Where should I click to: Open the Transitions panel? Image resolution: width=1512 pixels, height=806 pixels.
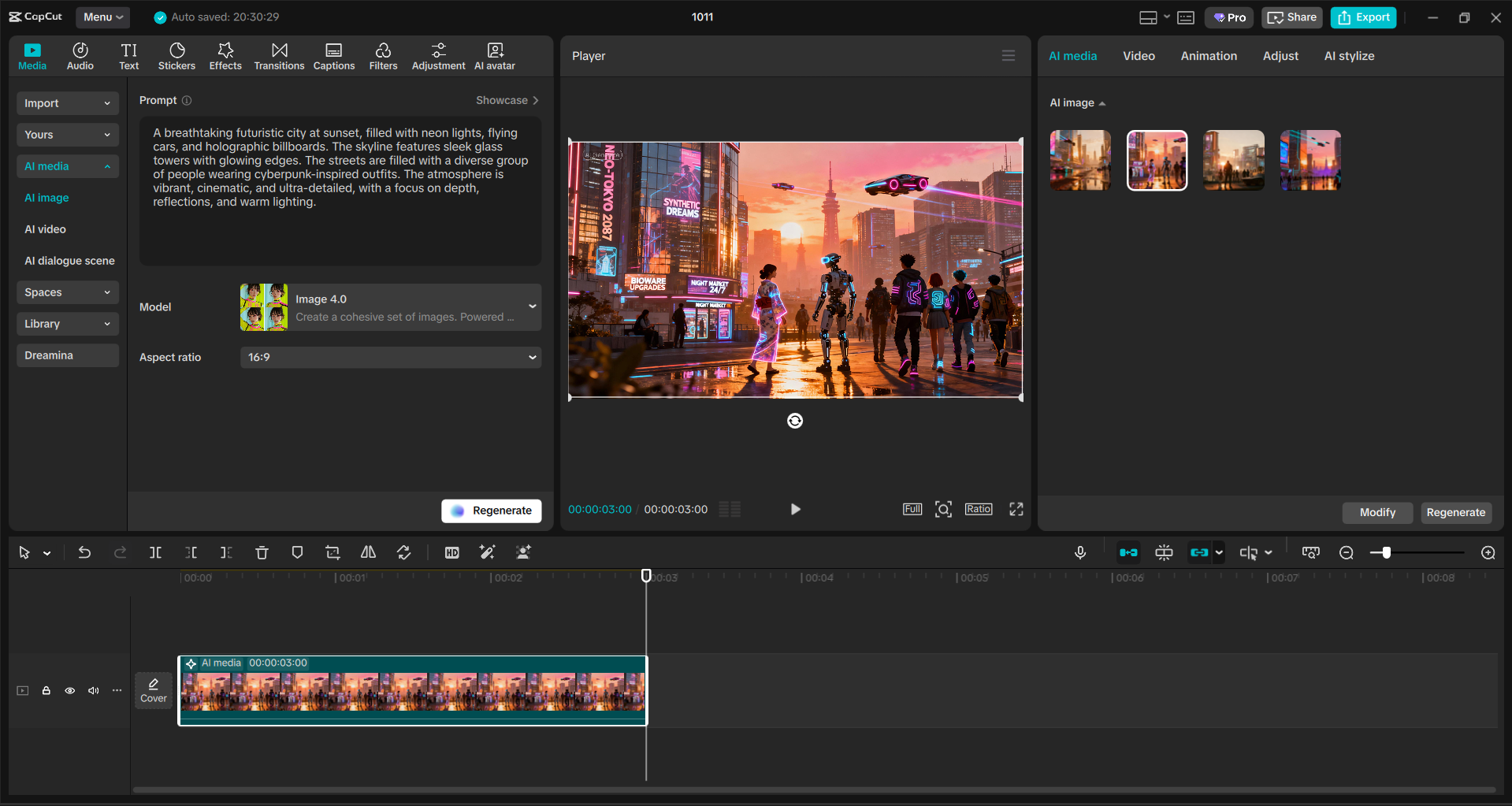click(x=279, y=55)
